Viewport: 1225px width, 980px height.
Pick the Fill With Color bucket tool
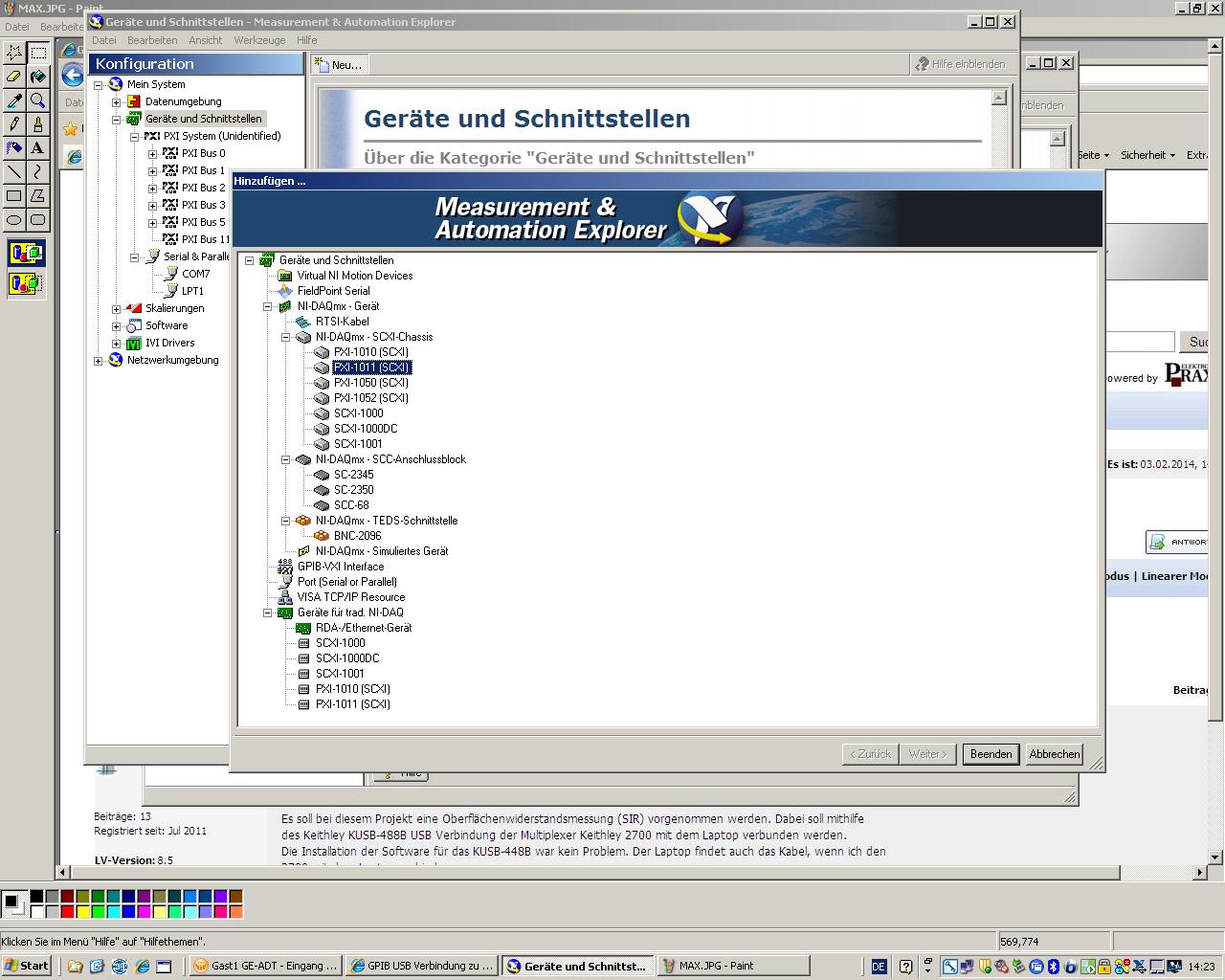pyautogui.click(x=37, y=77)
